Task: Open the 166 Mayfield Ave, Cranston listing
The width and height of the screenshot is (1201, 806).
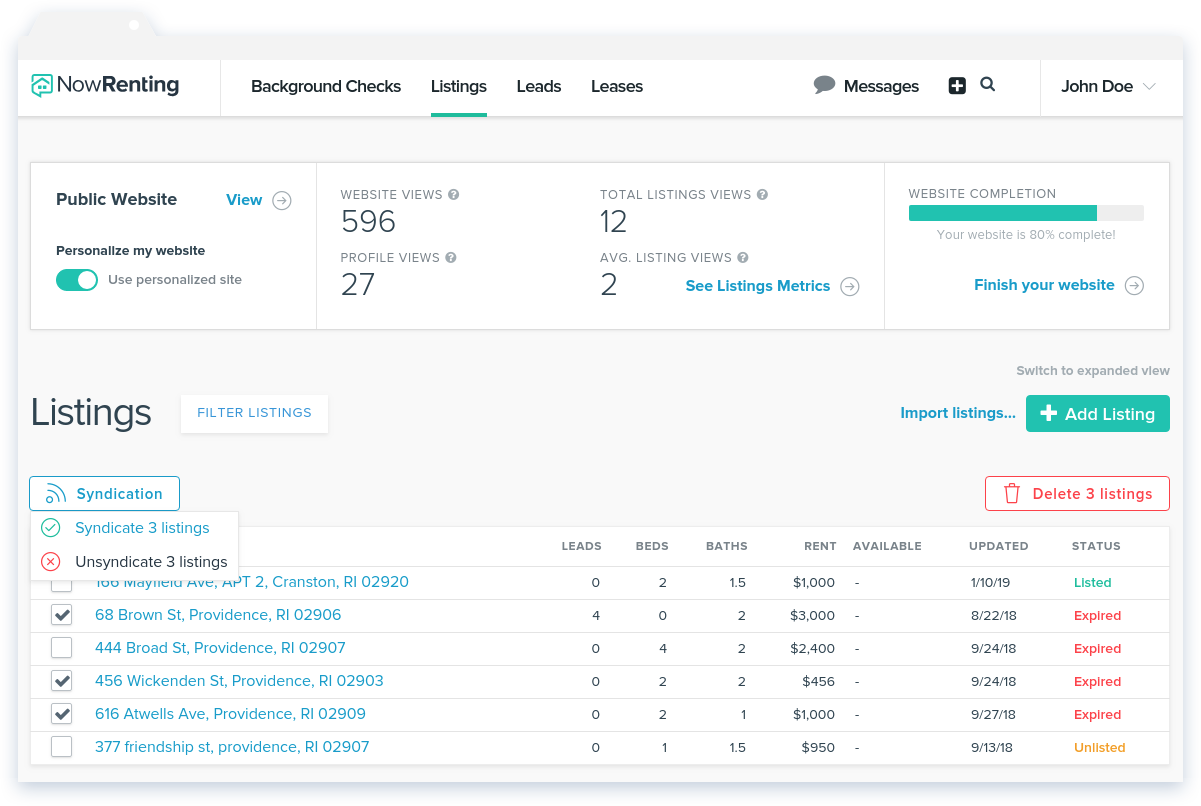Action: [252, 582]
